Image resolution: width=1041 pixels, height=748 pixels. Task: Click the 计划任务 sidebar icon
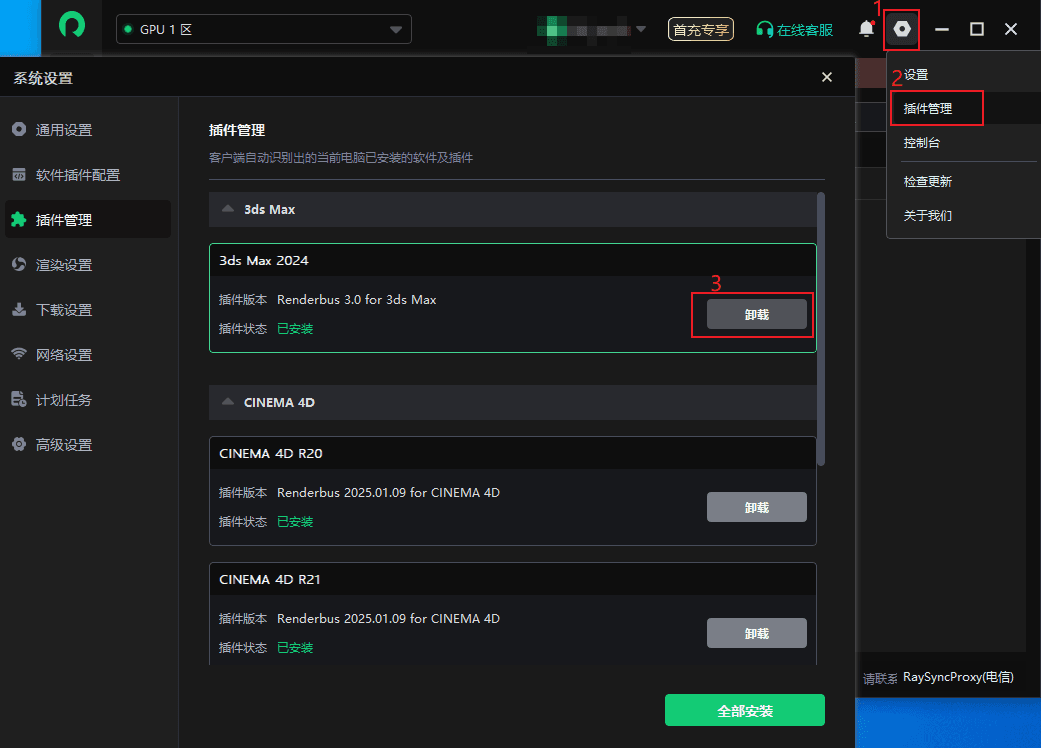pyautogui.click(x=19, y=400)
